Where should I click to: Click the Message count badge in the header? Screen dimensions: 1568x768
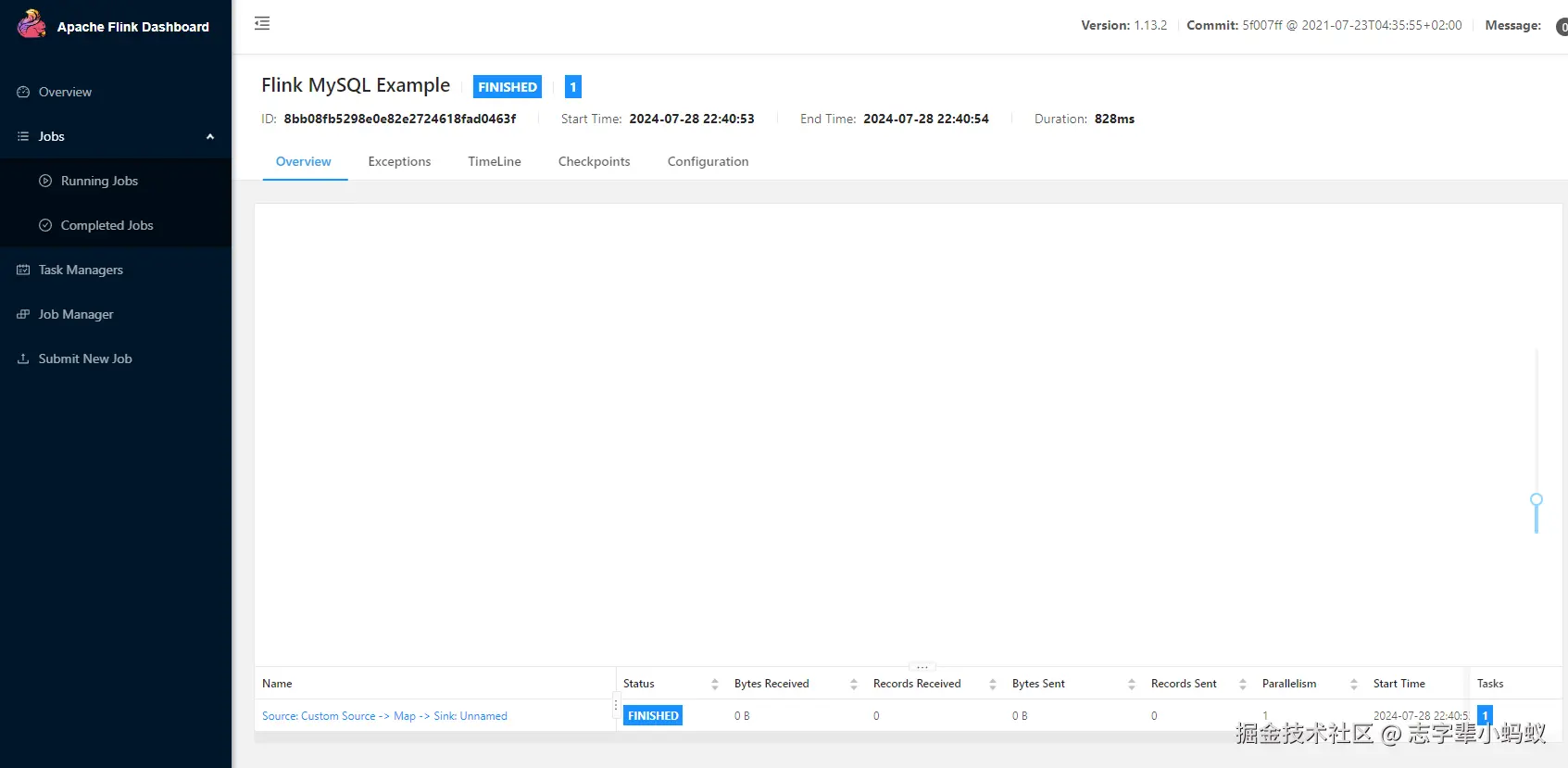click(1562, 27)
